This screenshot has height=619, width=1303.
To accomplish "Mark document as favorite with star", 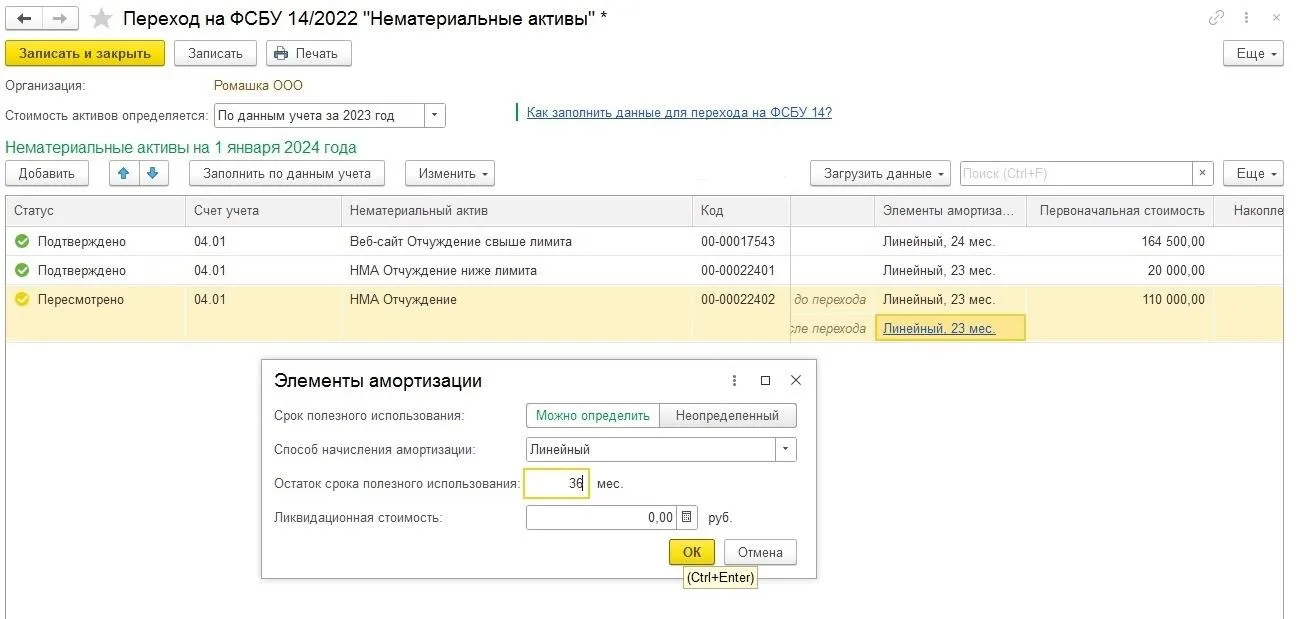I will [101, 18].
